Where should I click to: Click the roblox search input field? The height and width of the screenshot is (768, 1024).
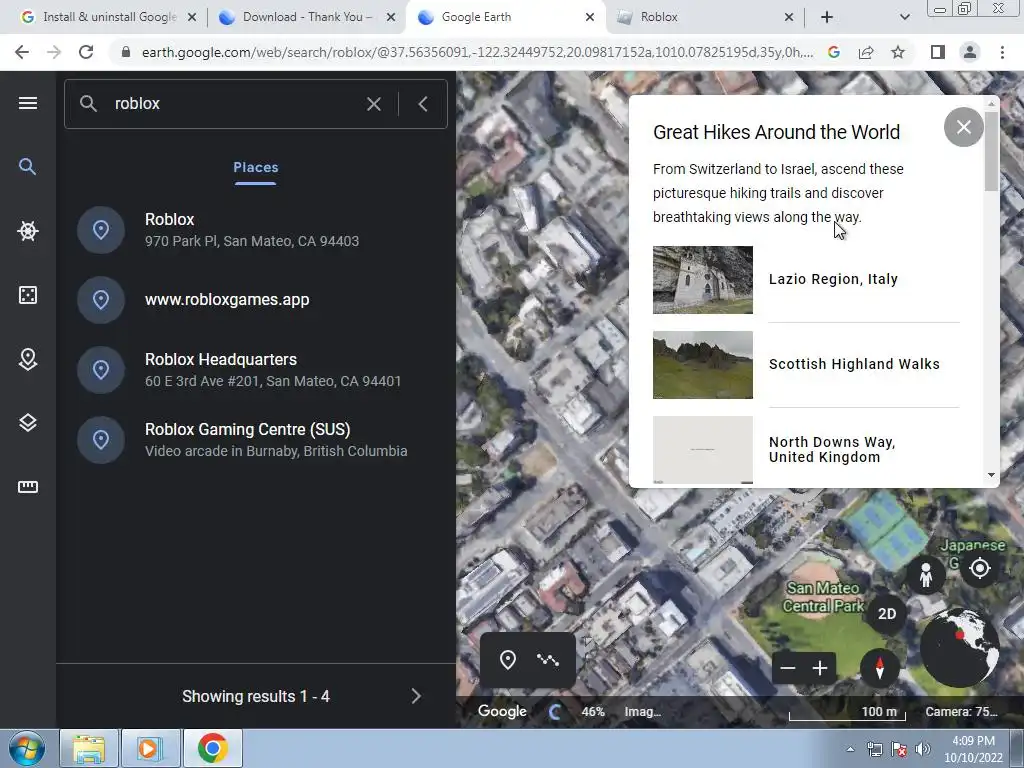click(x=235, y=104)
